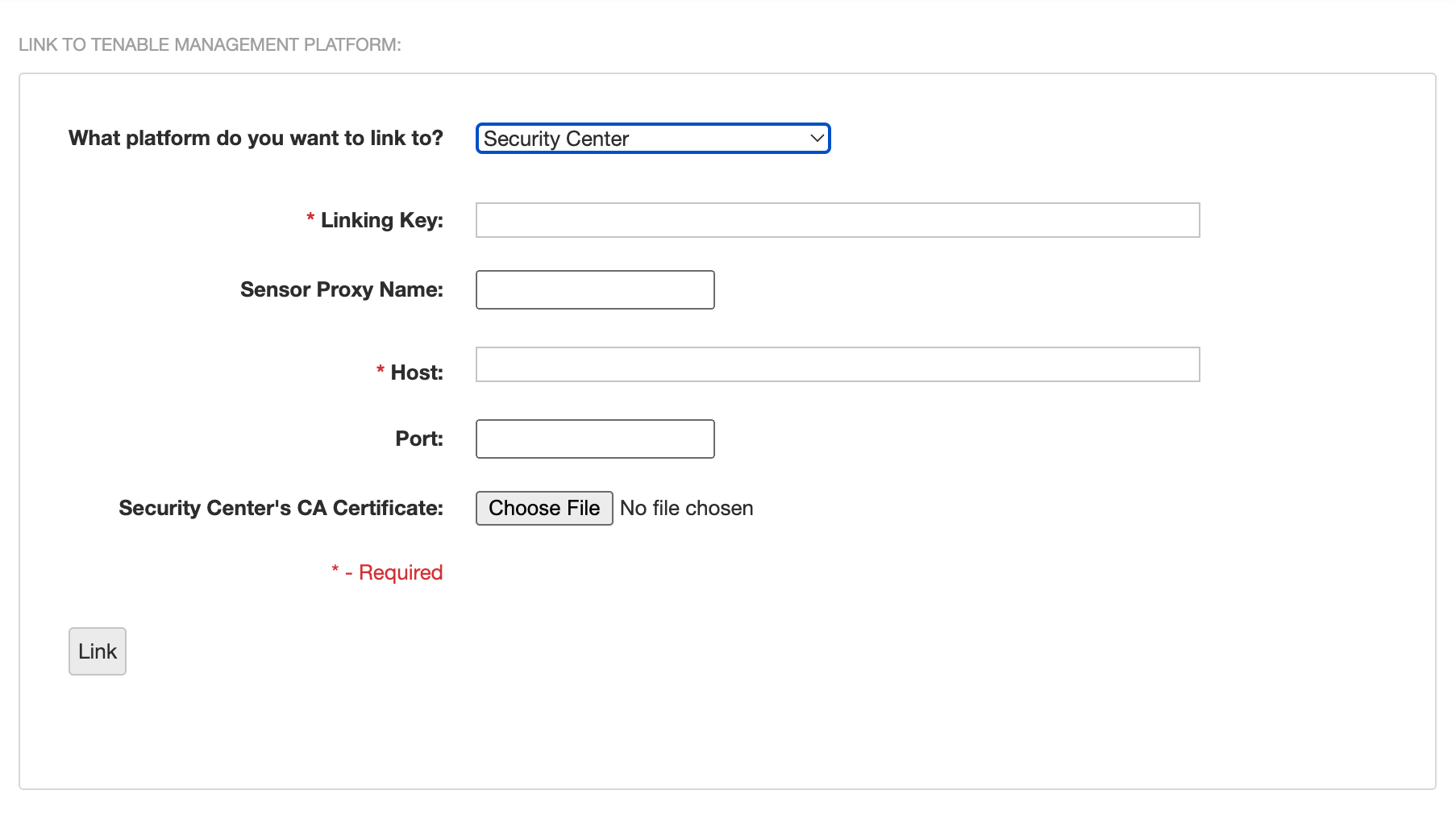Select the Host text field
Image resolution: width=1456 pixels, height=840 pixels.
coord(837,364)
